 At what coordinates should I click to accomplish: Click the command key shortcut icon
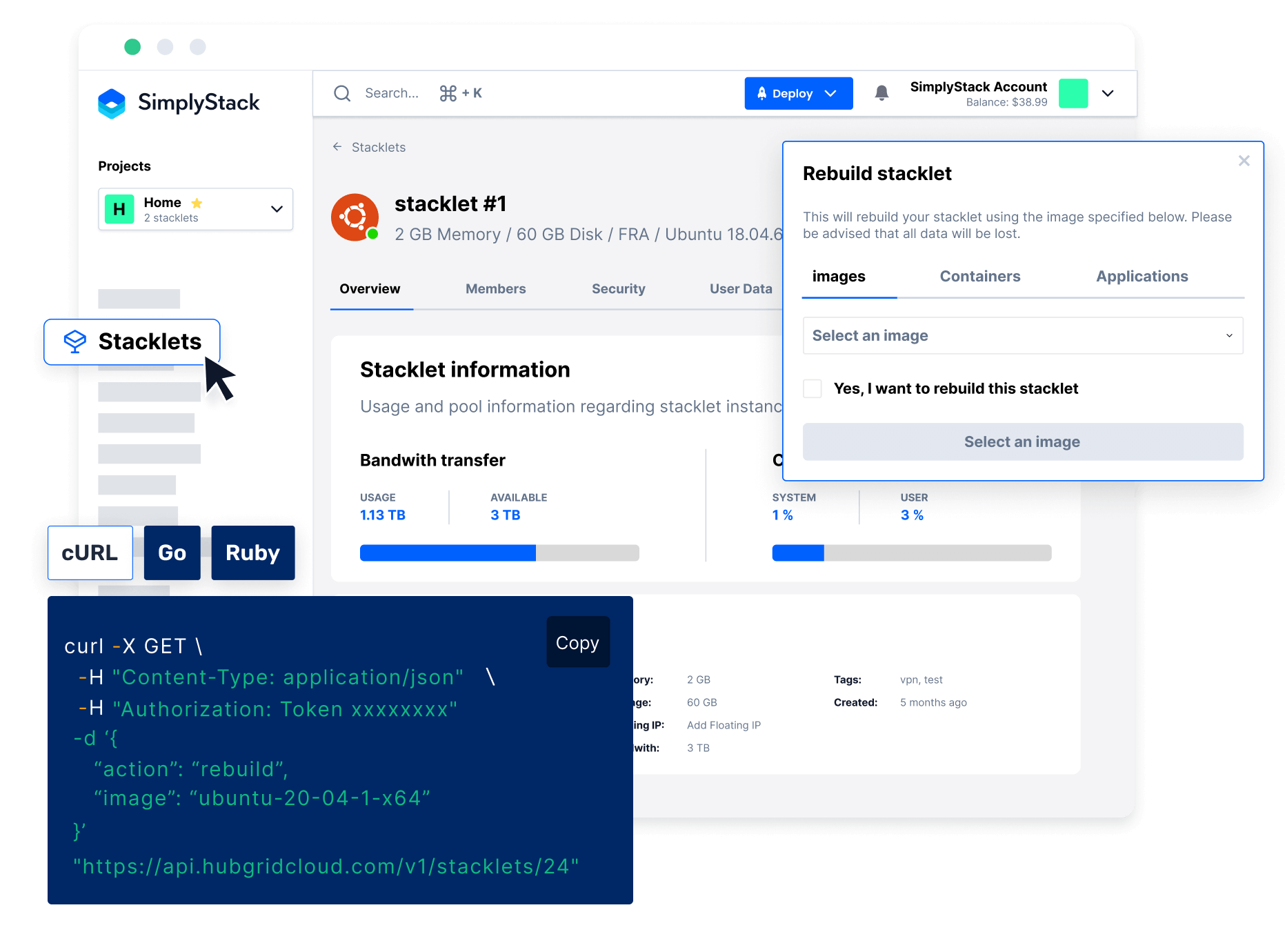448,93
